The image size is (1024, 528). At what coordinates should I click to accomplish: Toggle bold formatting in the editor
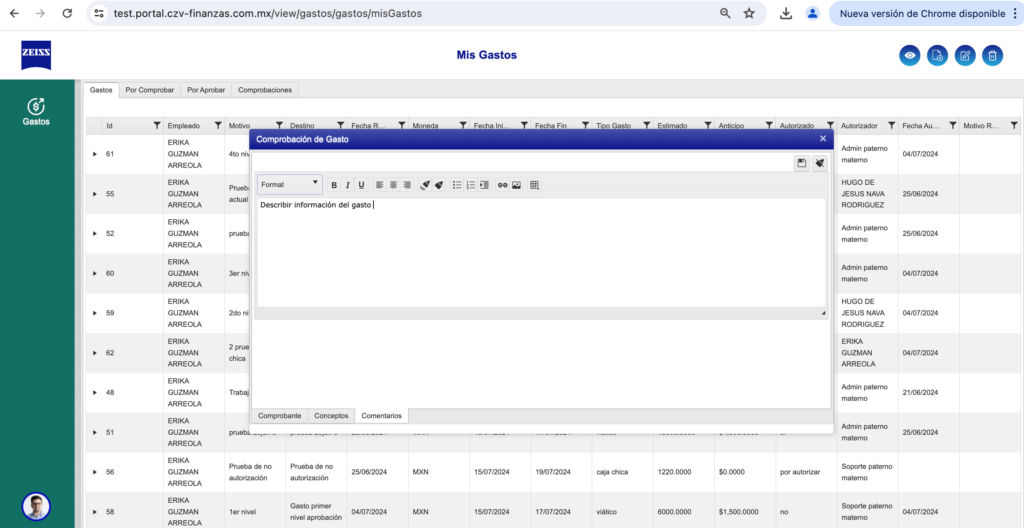point(334,185)
